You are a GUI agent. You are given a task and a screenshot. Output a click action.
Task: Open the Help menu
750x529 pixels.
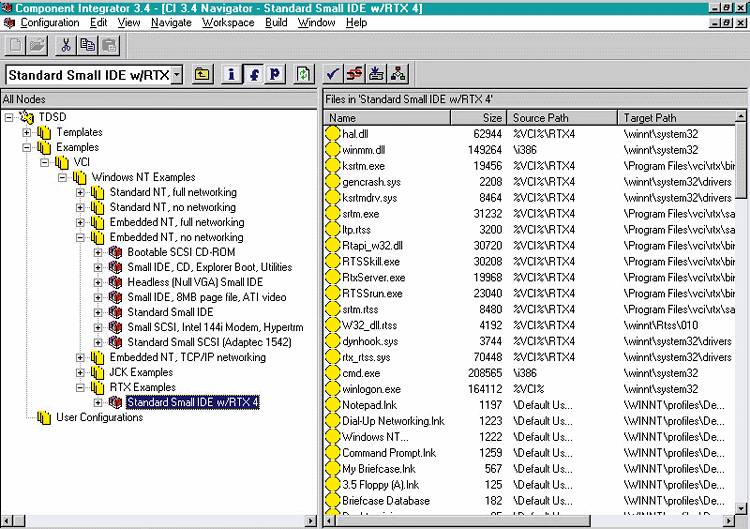pos(356,22)
